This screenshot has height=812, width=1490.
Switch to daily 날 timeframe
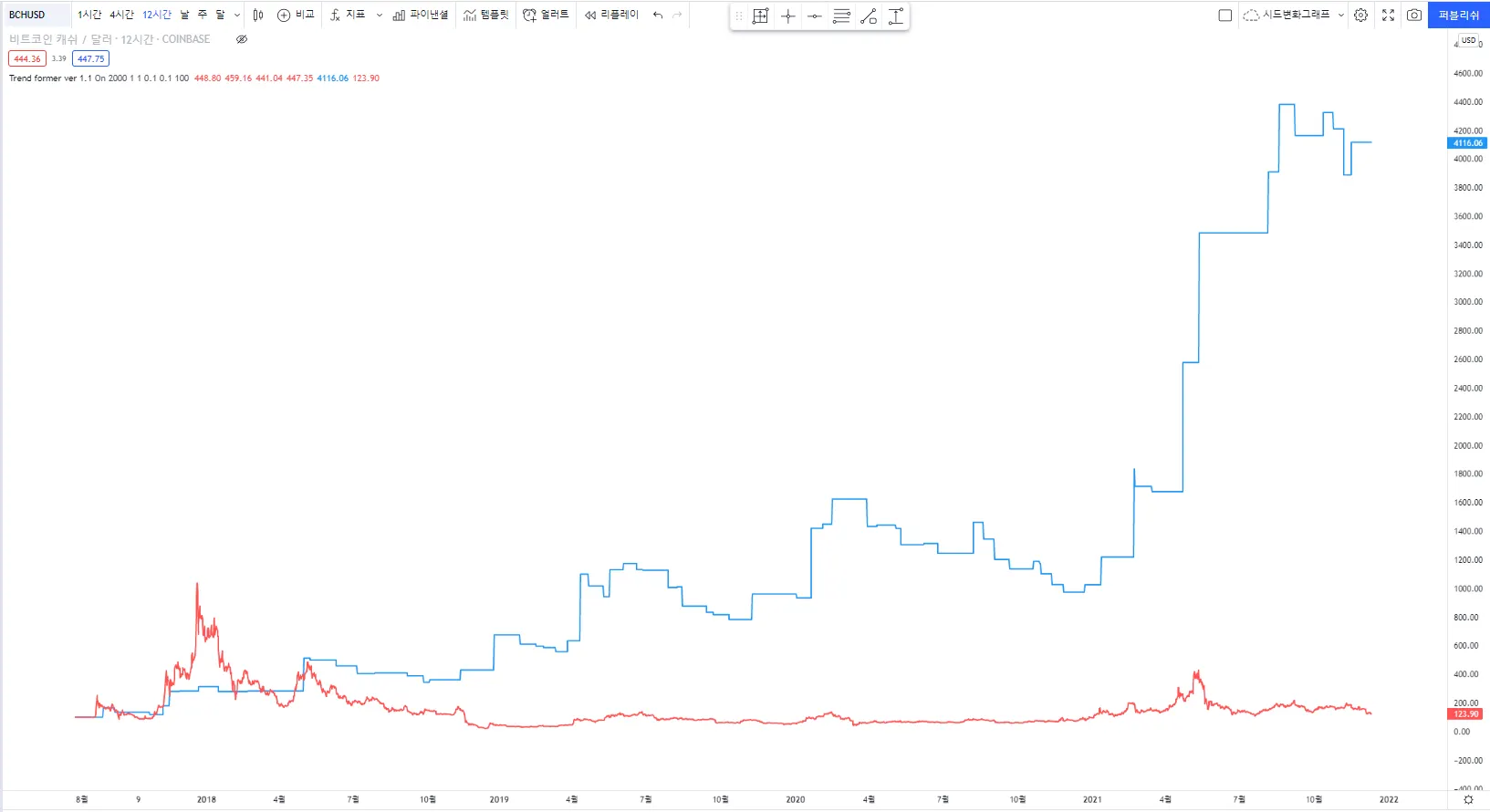[x=184, y=15]
